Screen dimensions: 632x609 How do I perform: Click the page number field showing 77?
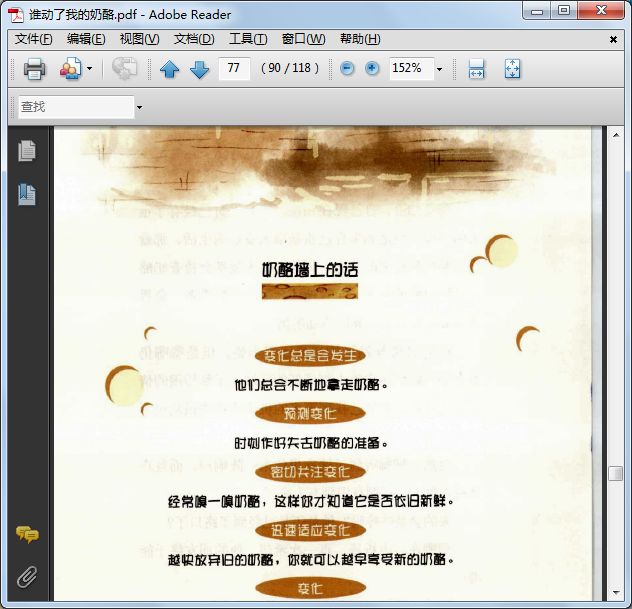tap(234, 68)
